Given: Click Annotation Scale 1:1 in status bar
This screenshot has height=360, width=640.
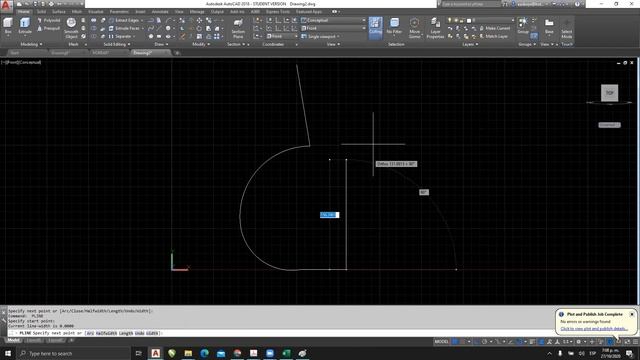Looking at the screenshot, I should (567, 342).
